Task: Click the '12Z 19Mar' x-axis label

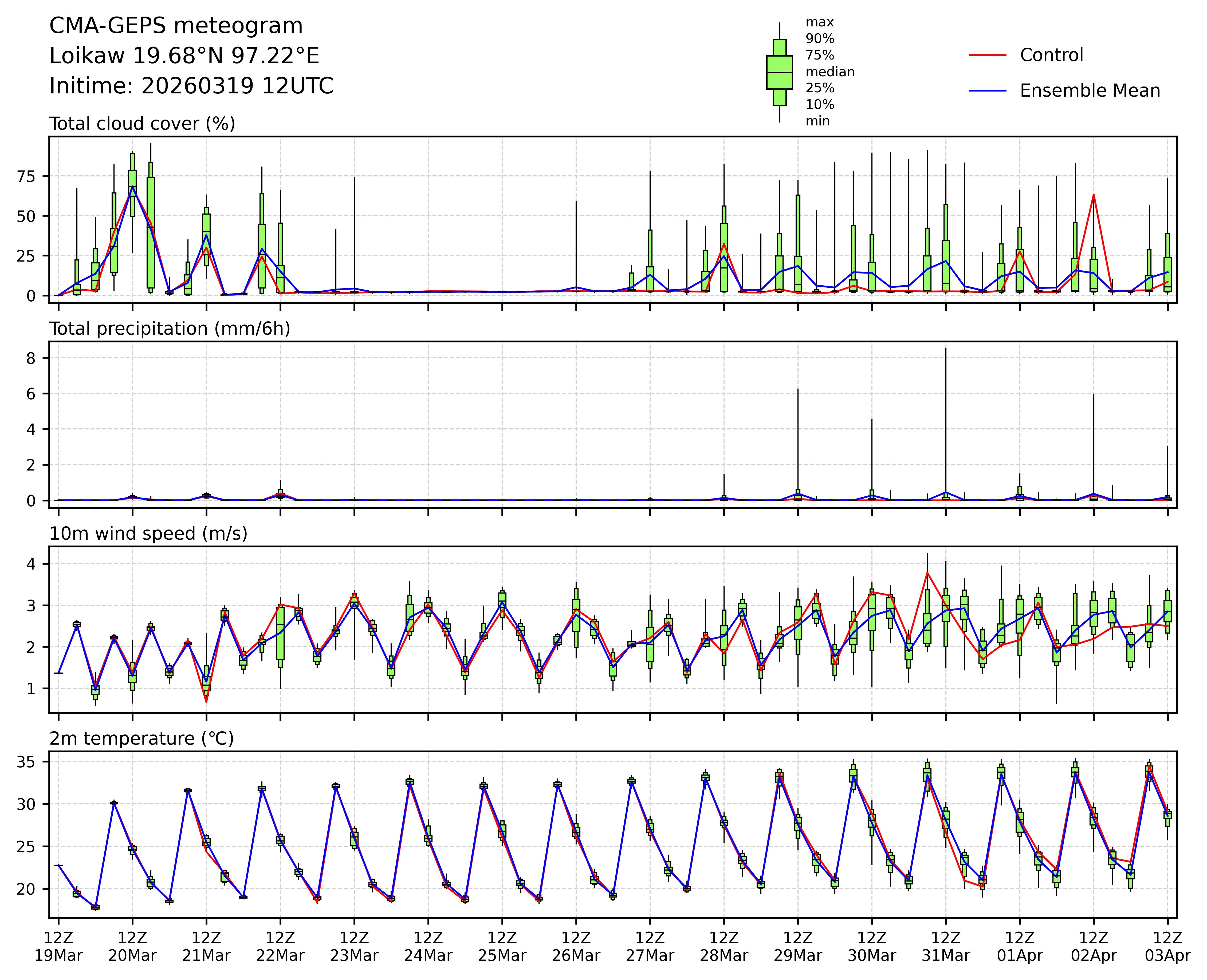Action: coord(58,947)
